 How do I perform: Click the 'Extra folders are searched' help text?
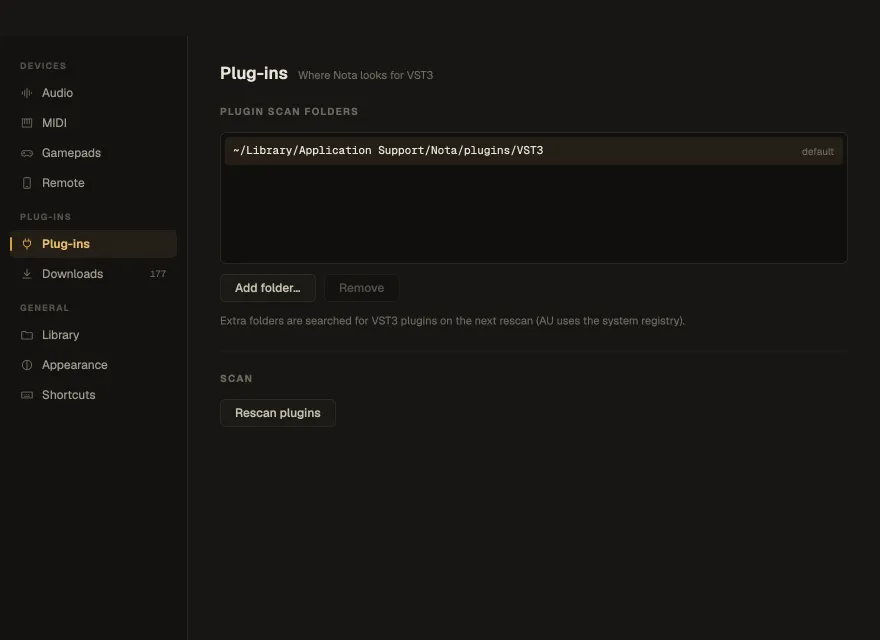tap(452, 321)
